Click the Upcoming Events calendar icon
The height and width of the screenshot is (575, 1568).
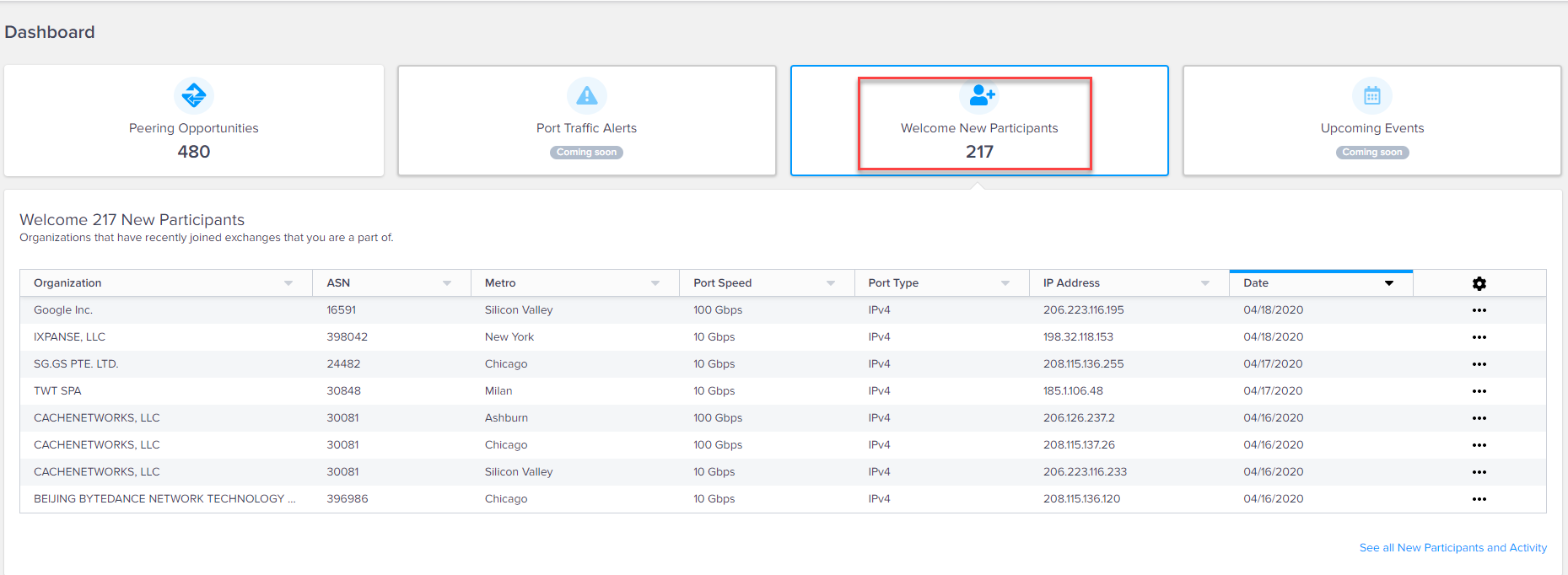tap(1372, 95)
